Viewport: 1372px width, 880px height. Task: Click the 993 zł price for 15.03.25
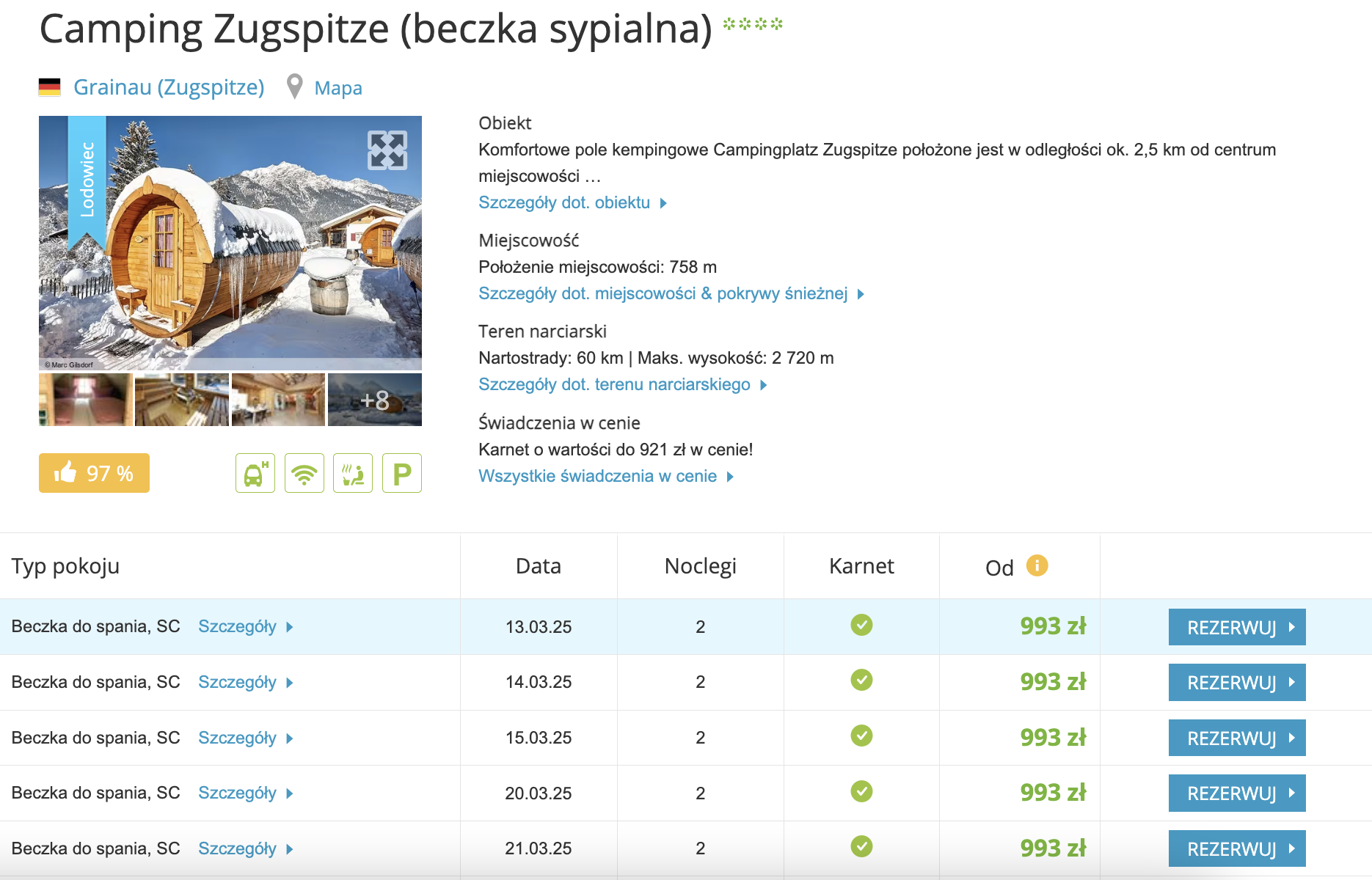(x=1053, y=737)
